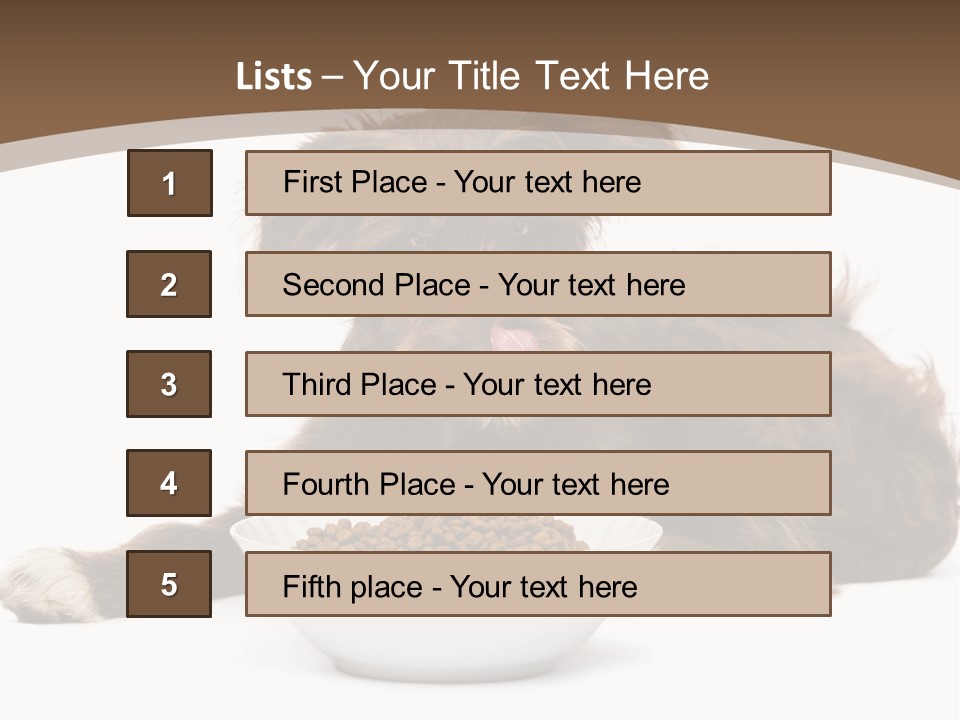Click the square labeled 3

[169, 384]
